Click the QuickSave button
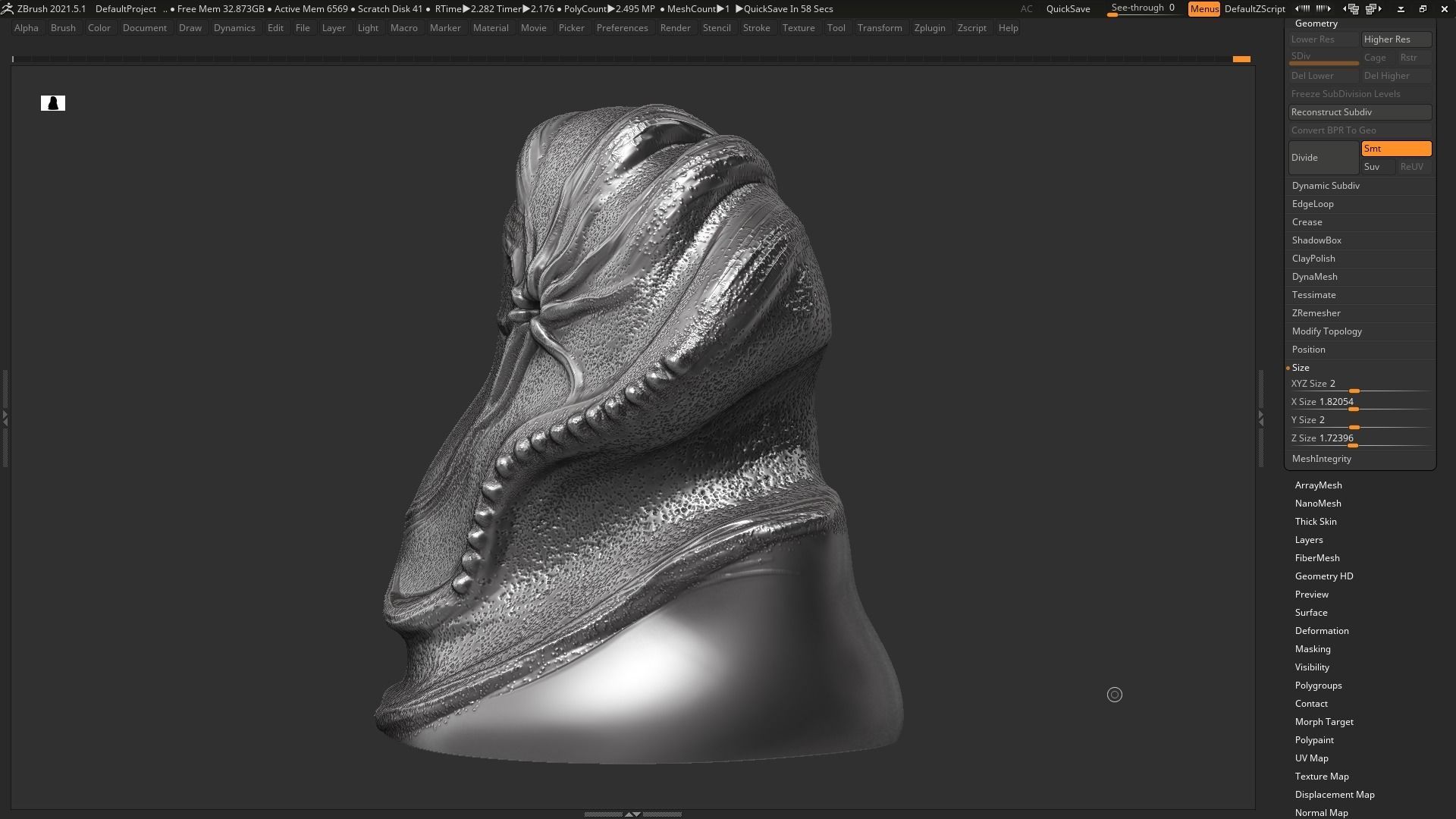 [x=1068, y=8]
